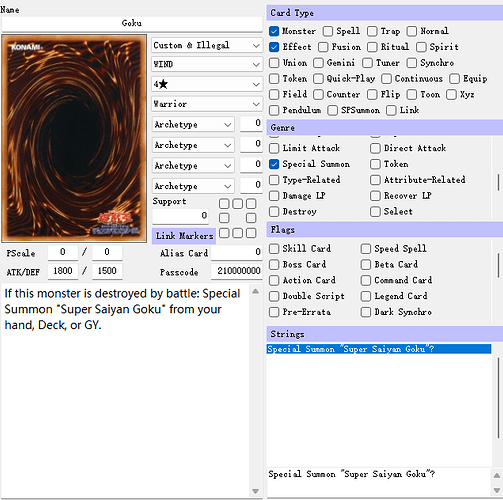The height and width of the screenshot is (500, 503).
Task: Open the Custom & Illegal format dropdown
Action: click(207, 45)
